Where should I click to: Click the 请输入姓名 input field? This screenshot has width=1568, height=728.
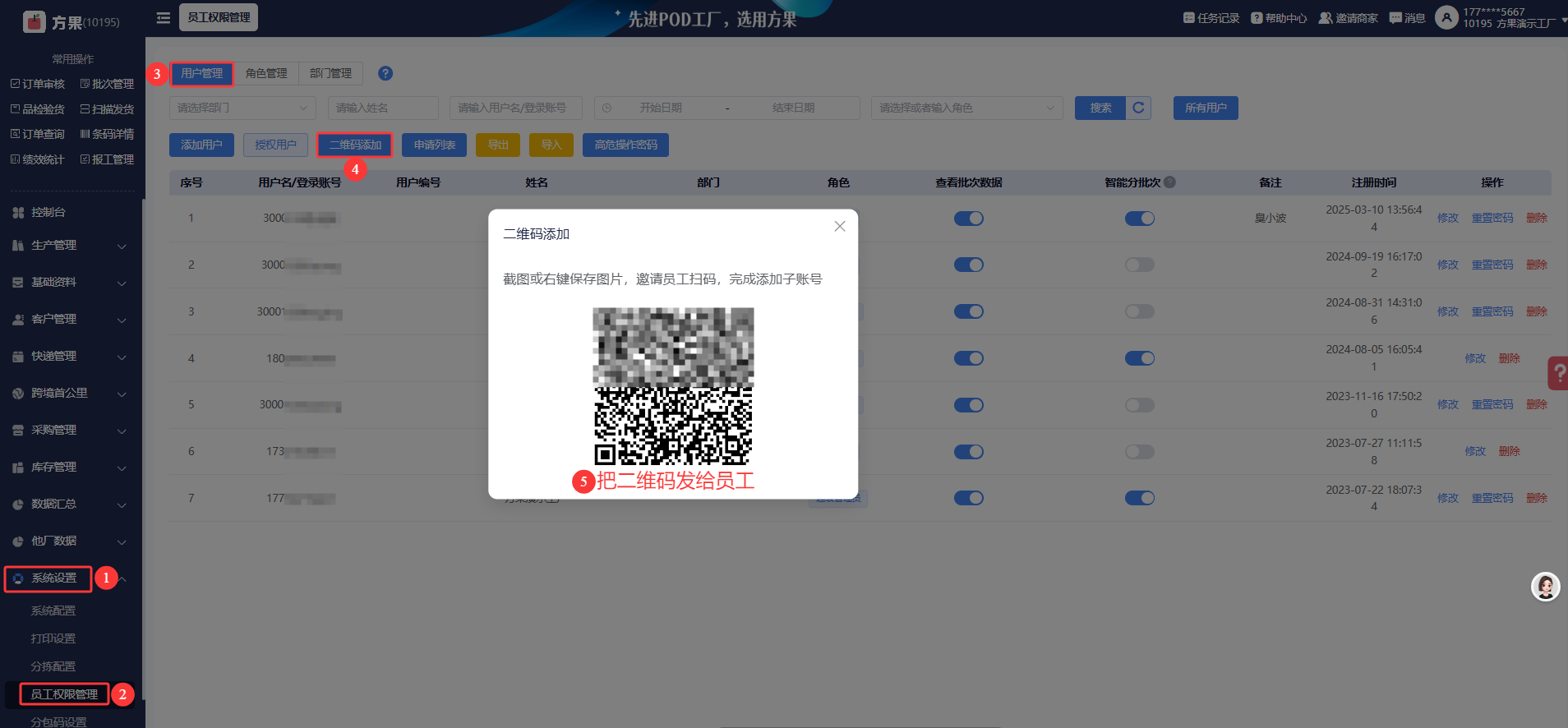point(383,108)
